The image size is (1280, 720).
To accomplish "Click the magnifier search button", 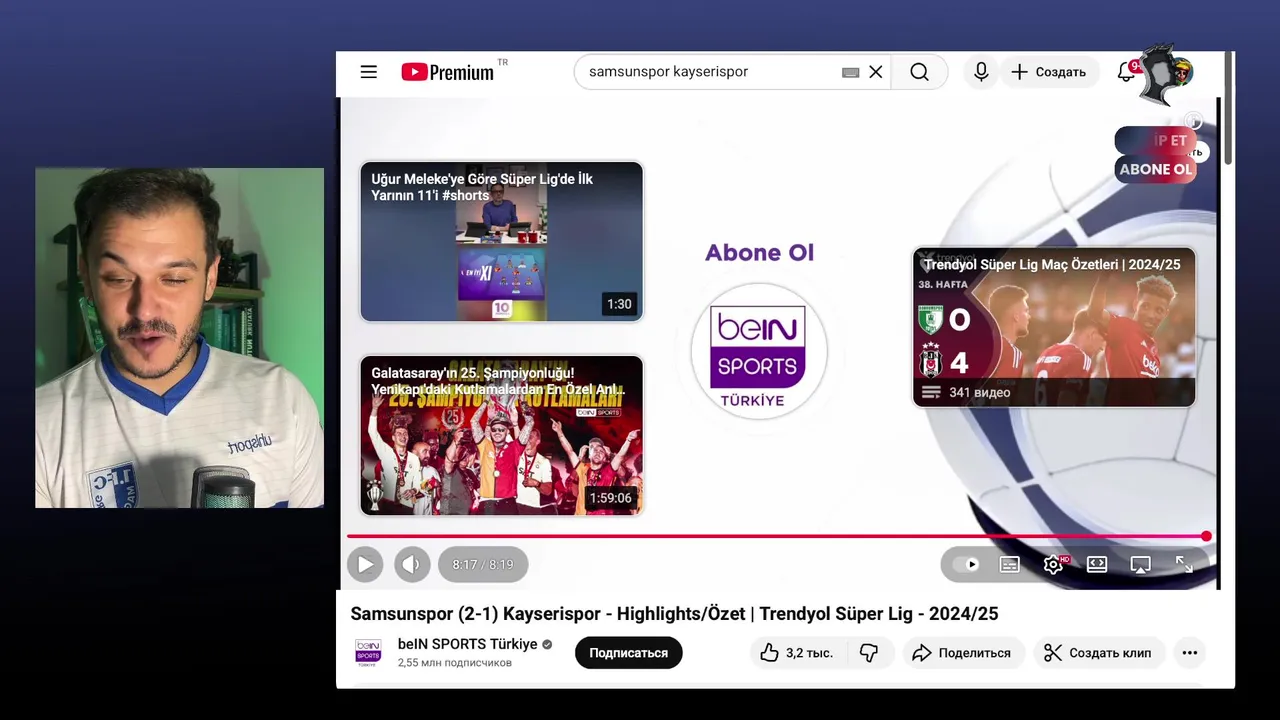I will click(919, 72).
